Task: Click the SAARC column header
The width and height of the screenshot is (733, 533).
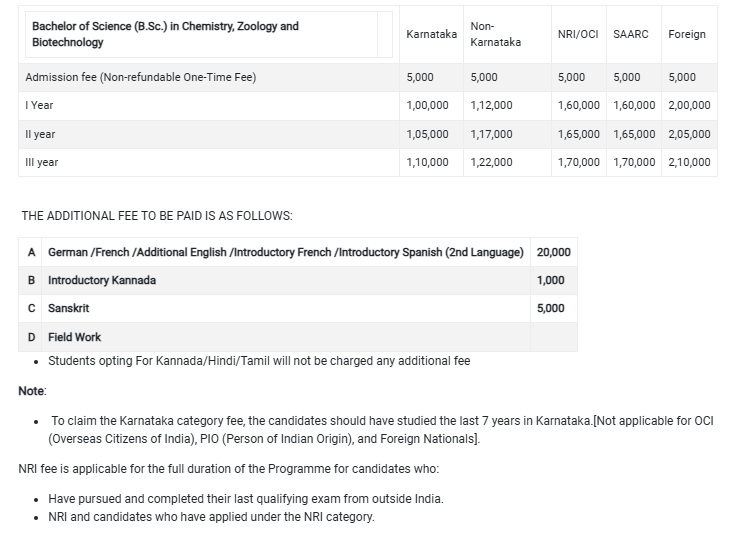Action: point(630,34)
